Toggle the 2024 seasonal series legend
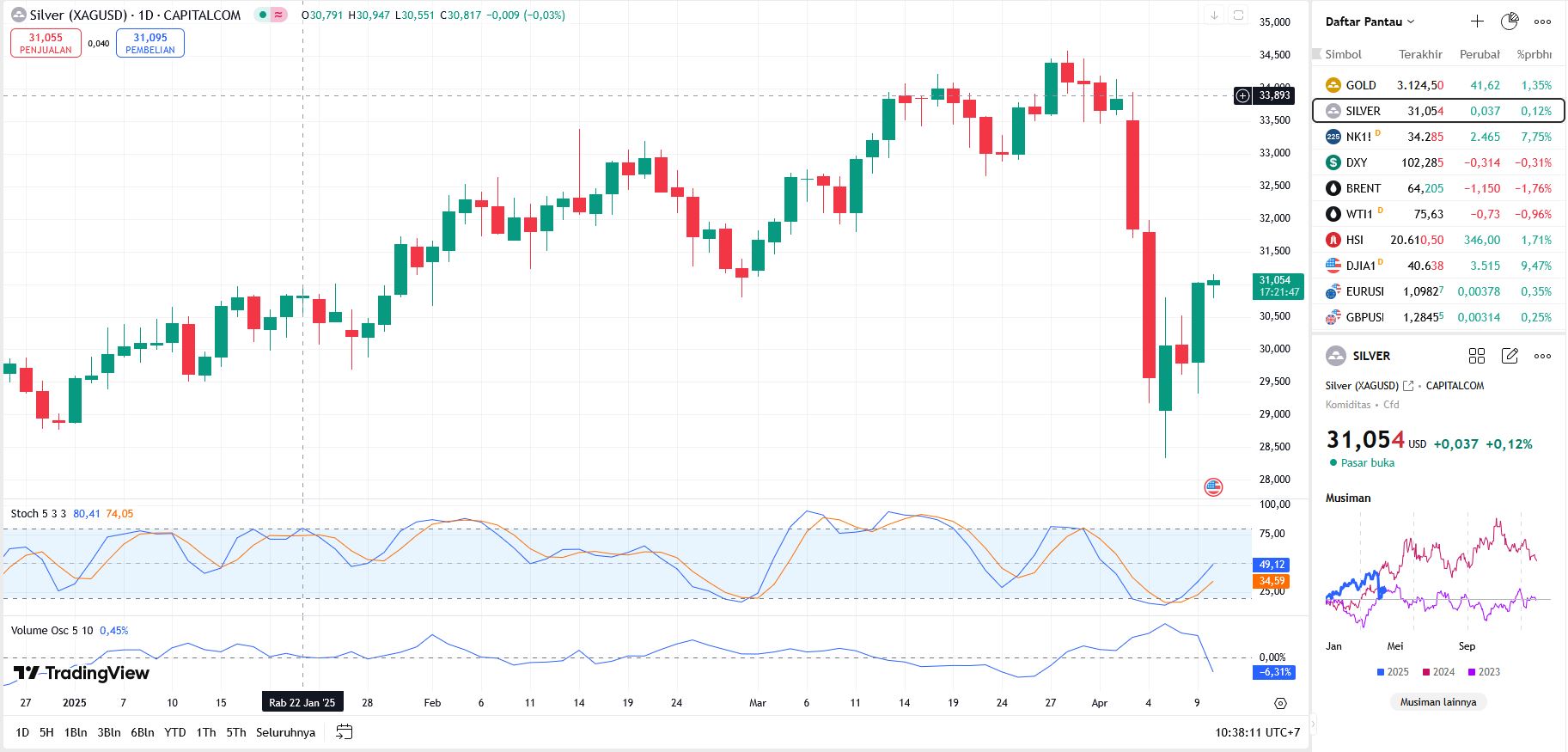 [1438, 672]
